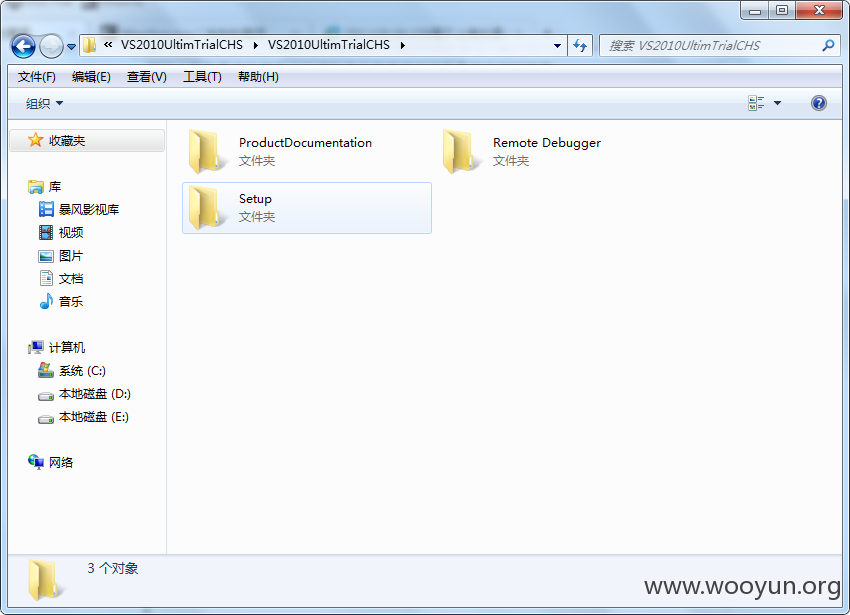Click the drive icon for E:

click(46, 419)
